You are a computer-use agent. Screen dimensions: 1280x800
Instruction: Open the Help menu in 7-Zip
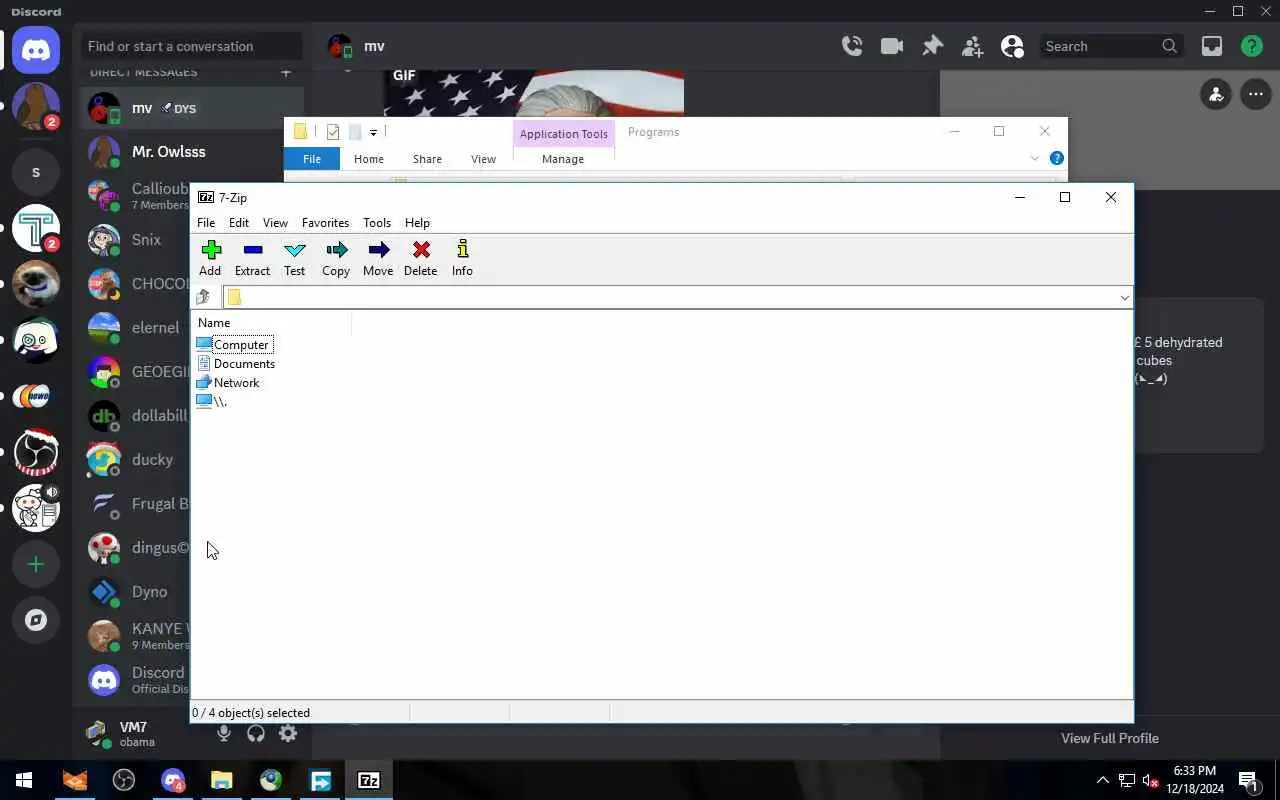(417, 223)
